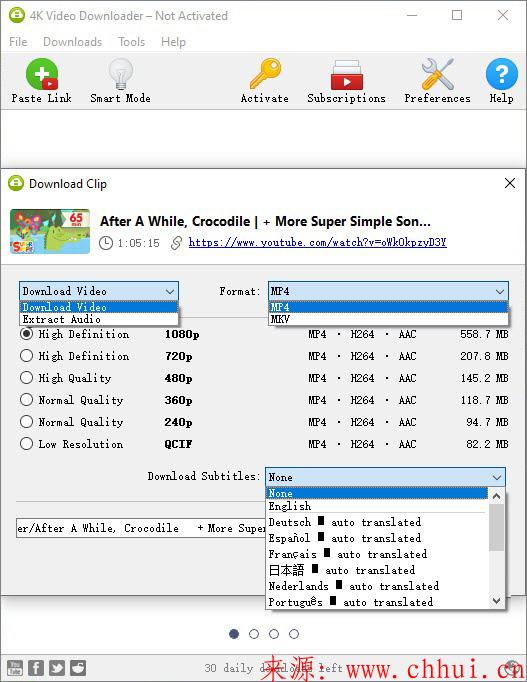Open the Help menu
The height and width of the screenshot is (682, 527).
click(x=173, y=42)
